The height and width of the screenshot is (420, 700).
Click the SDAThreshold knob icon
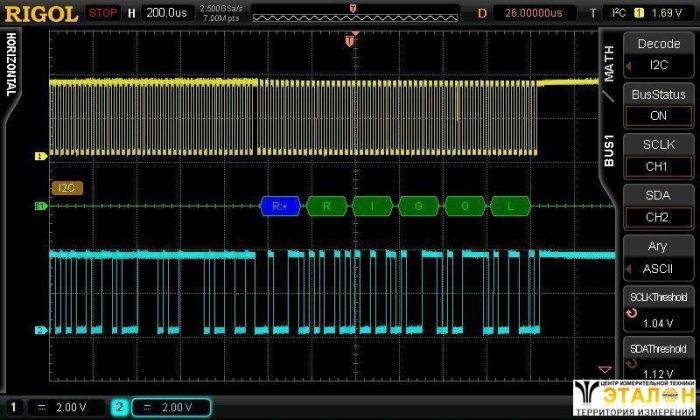[x=630, y=365]
